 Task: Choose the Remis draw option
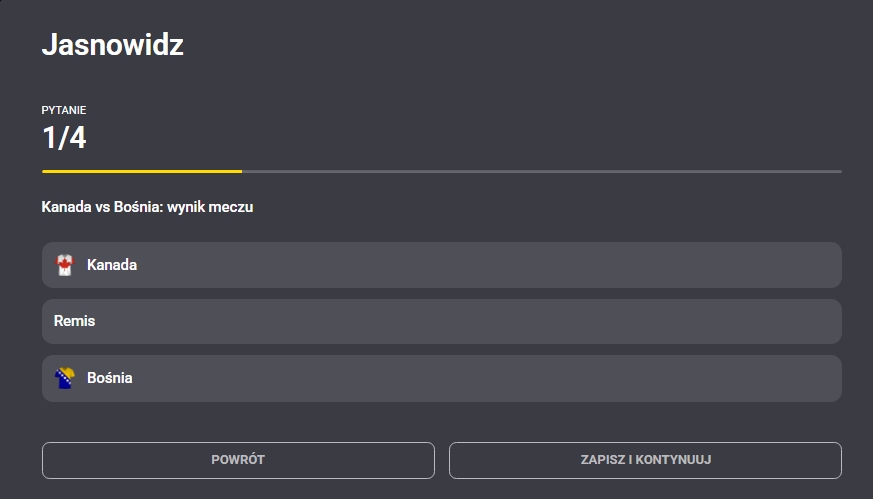pos(442,321)
